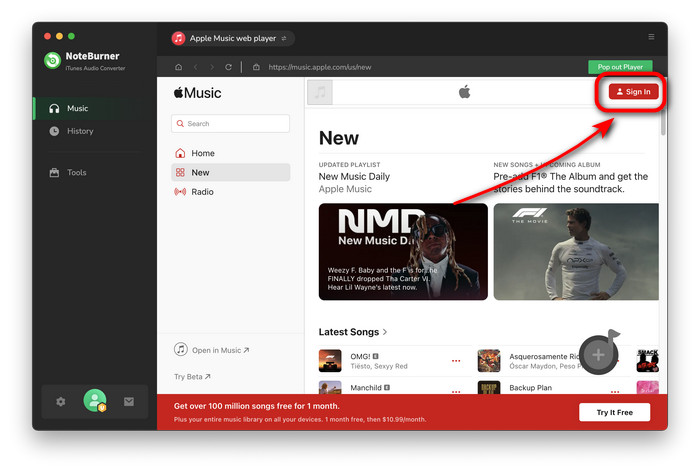Screen dimensions: 700x473
Task: Open more options for Manchild song
Action: tap(456, 391)
